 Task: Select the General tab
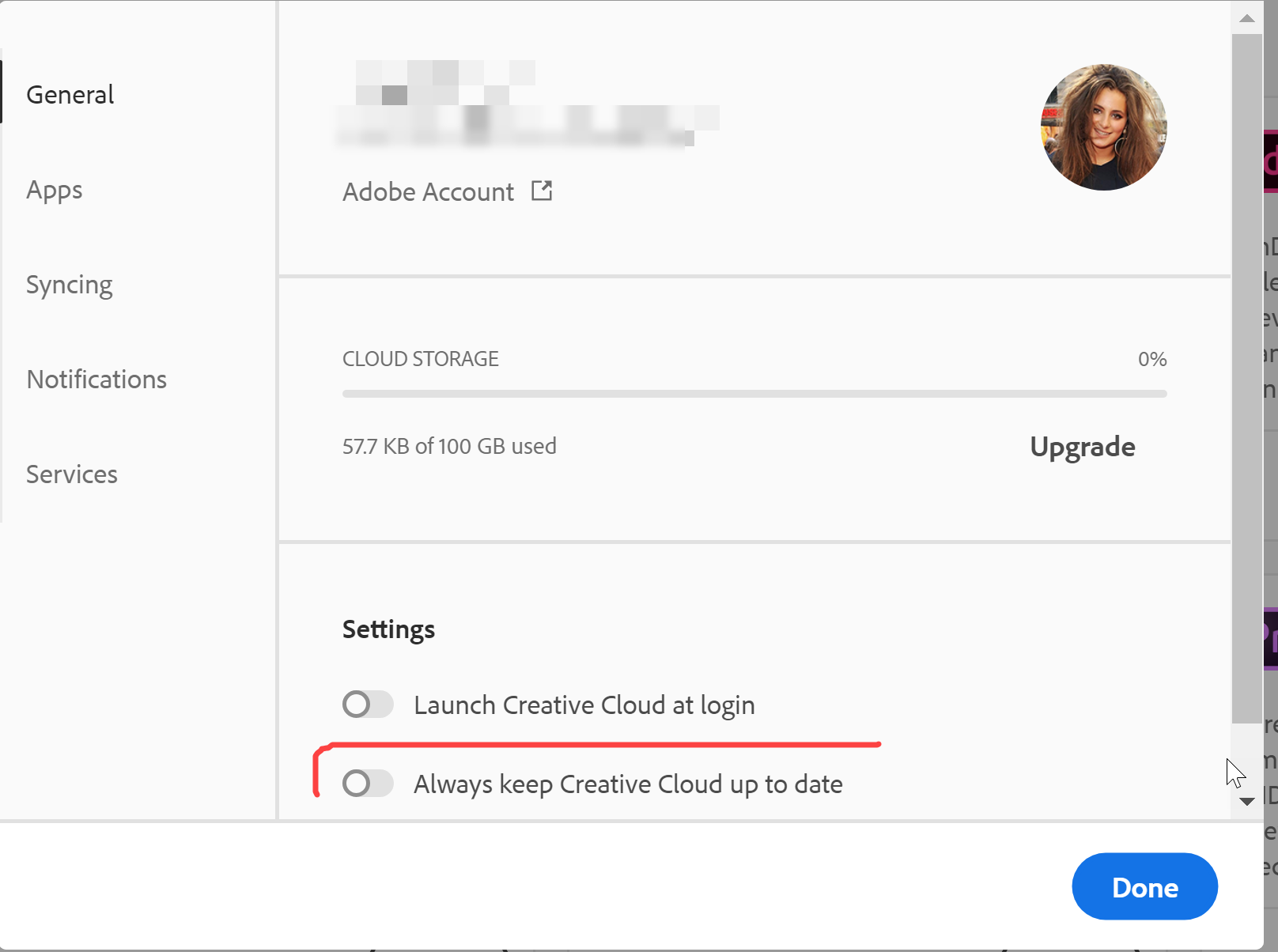click(70, 94)
